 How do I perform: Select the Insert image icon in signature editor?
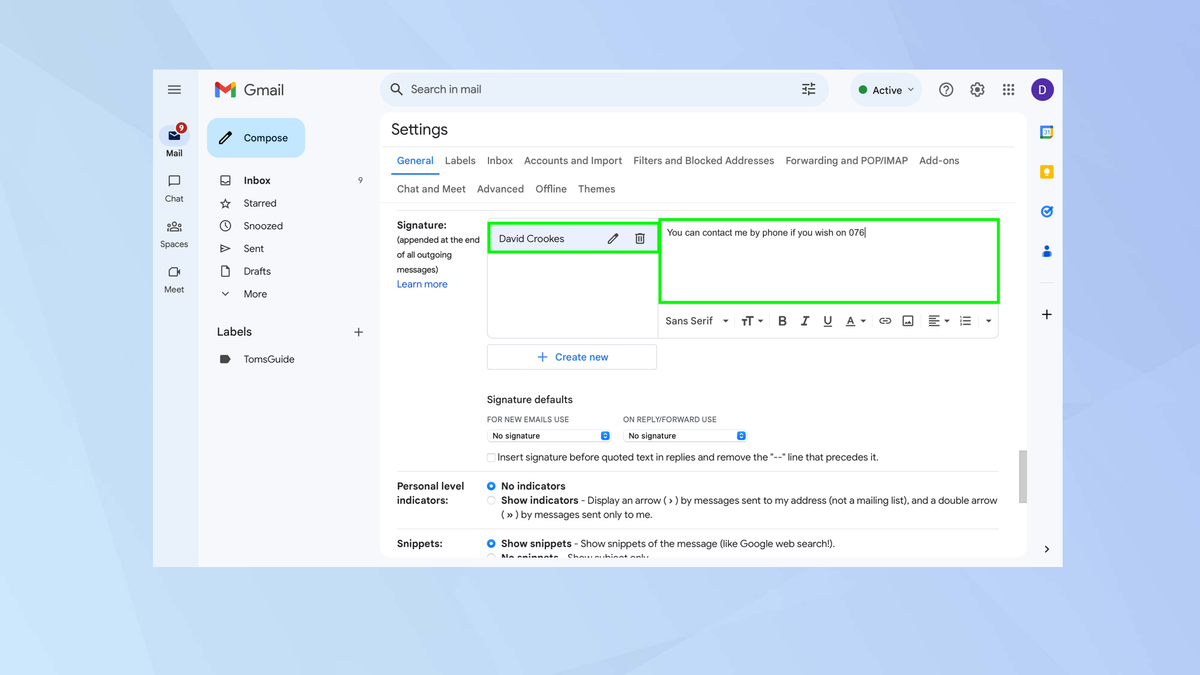(908, 320)
